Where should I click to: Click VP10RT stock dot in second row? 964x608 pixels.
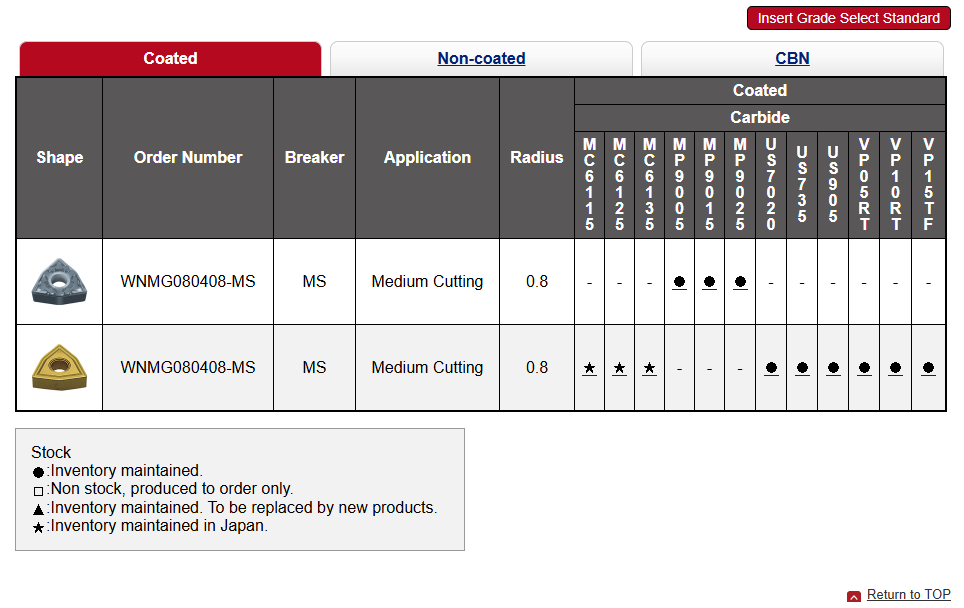pyautogui.click(x=895, y=368)
